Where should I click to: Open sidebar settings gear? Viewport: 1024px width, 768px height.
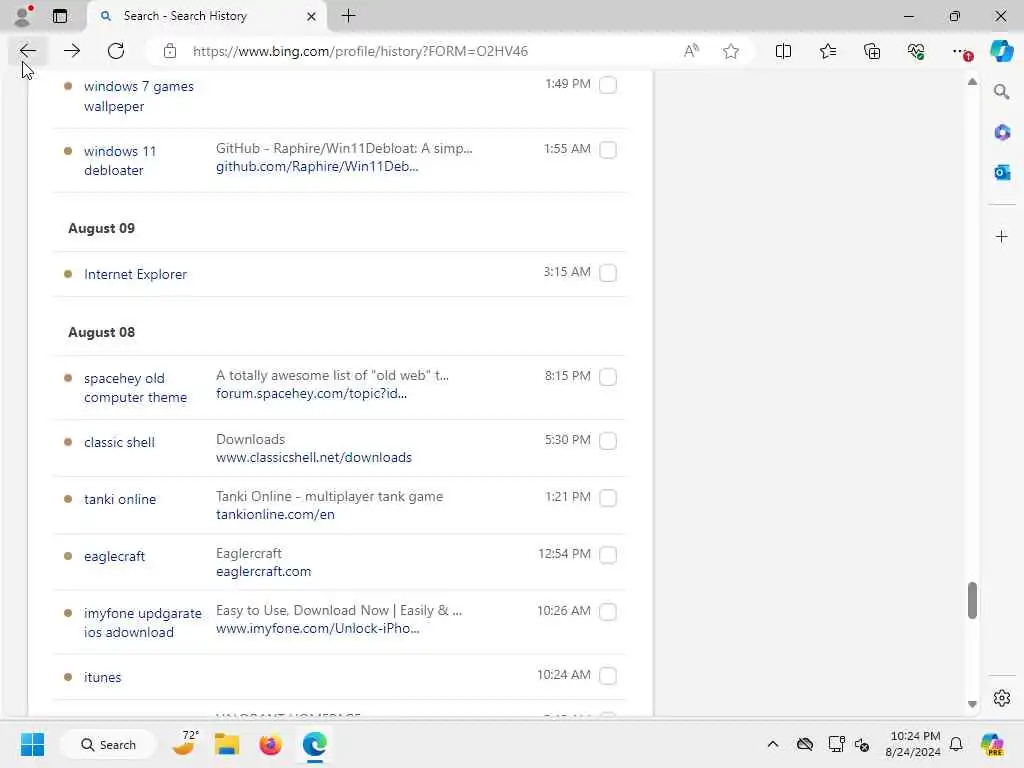[1001, 698]
